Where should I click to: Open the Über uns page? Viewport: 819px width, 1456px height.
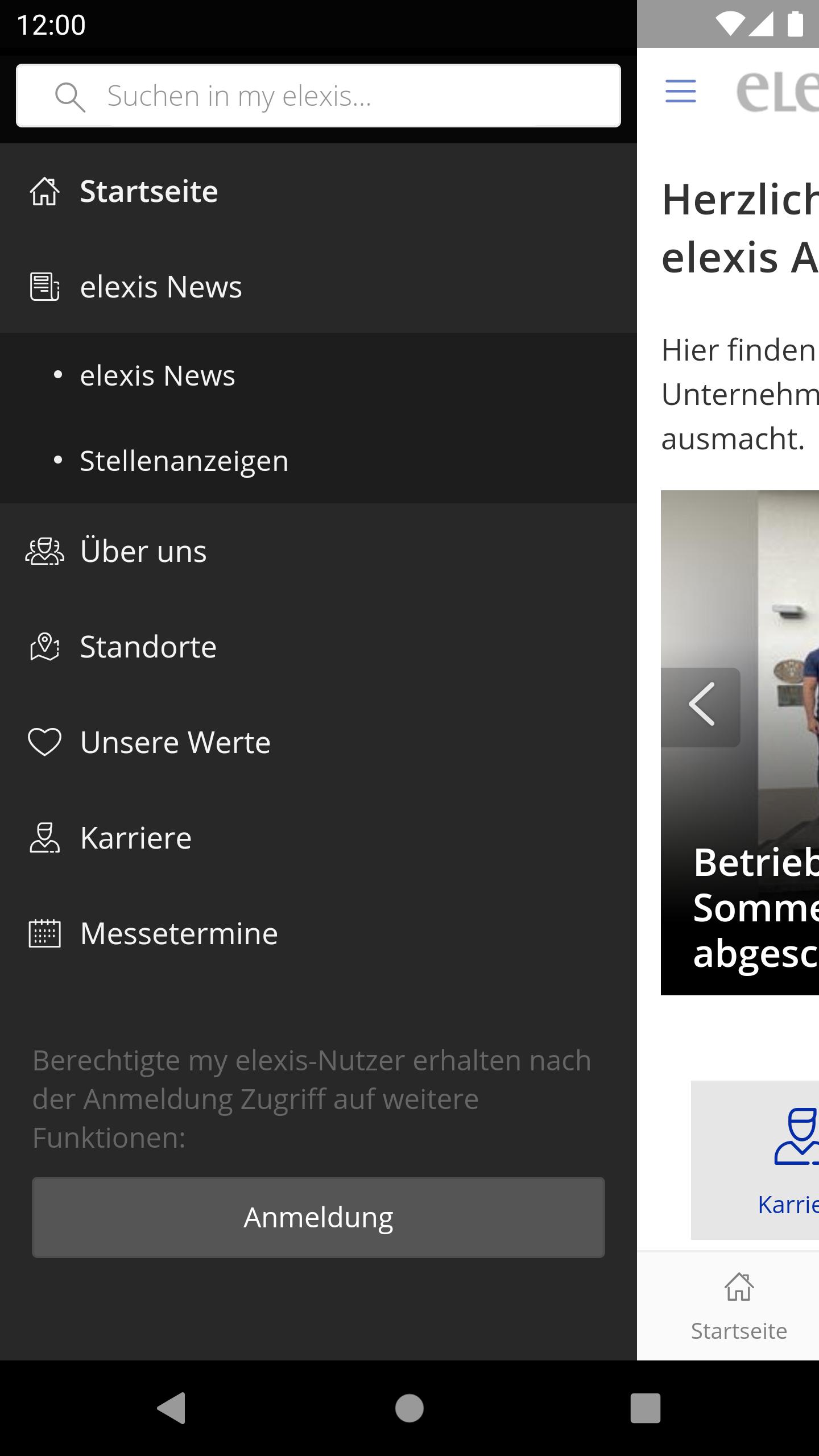pyautogui.click(x=318, y=551)
